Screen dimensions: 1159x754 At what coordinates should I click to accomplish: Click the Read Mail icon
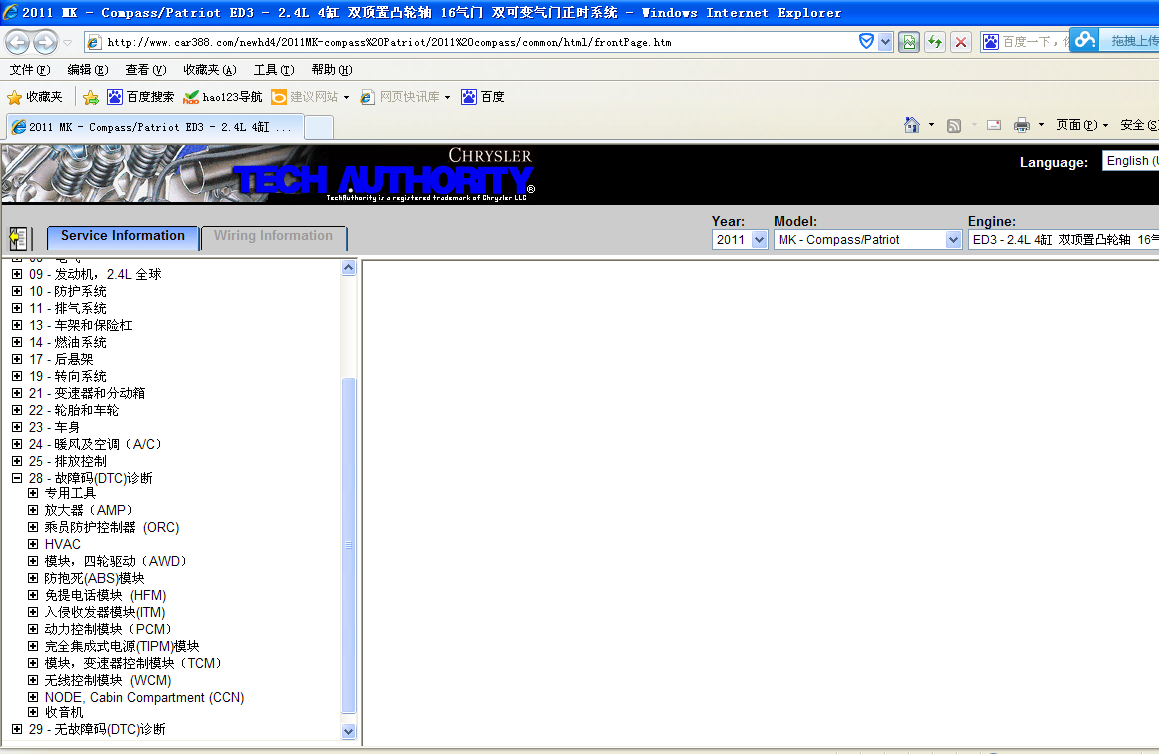pos(994,125)
